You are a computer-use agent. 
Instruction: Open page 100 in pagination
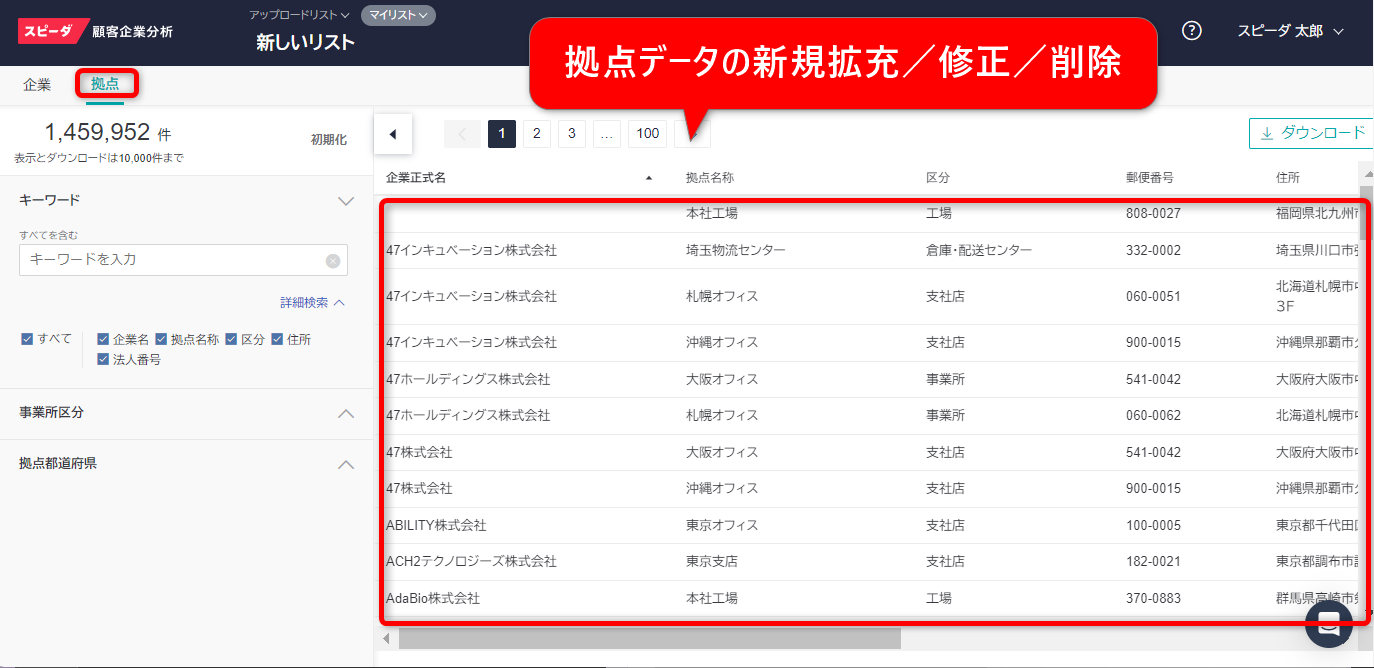[646, 132]
